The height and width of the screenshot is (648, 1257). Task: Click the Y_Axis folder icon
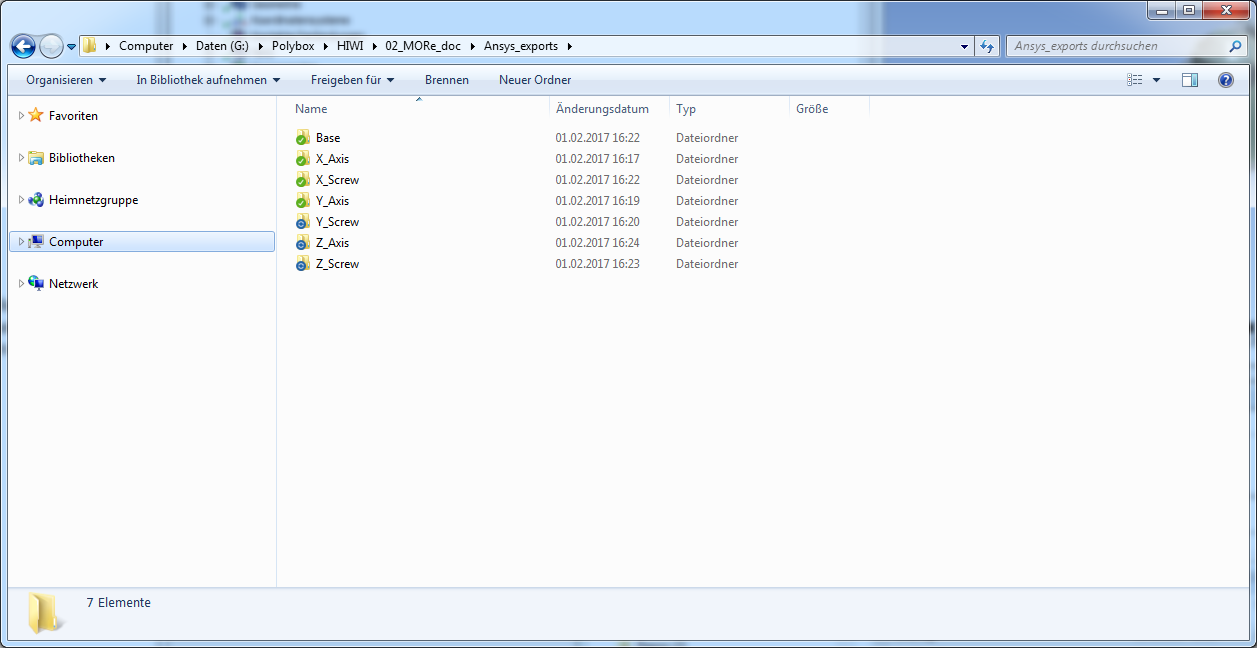[303, 201]
